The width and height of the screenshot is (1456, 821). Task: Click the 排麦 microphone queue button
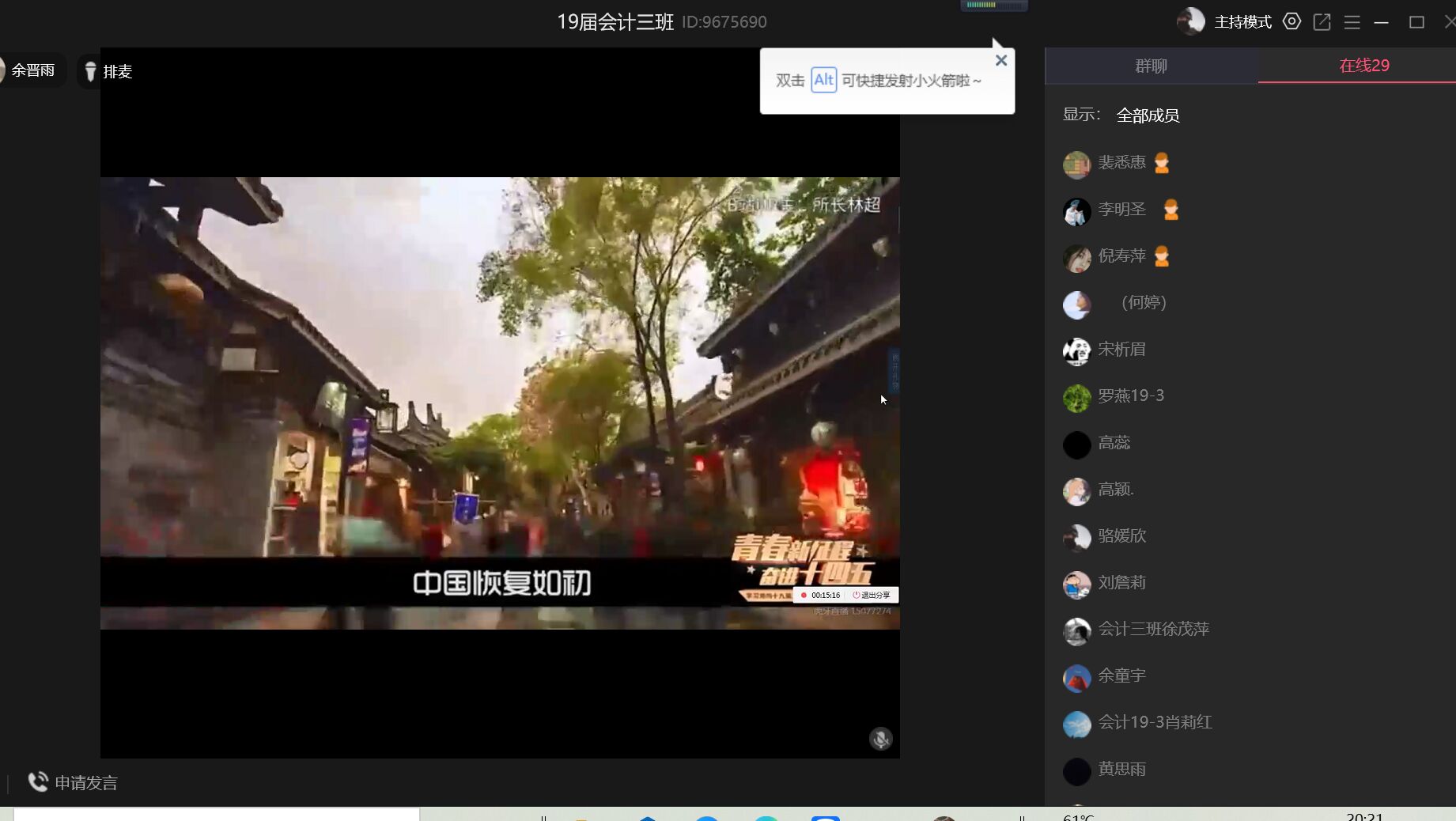(108, 71)
